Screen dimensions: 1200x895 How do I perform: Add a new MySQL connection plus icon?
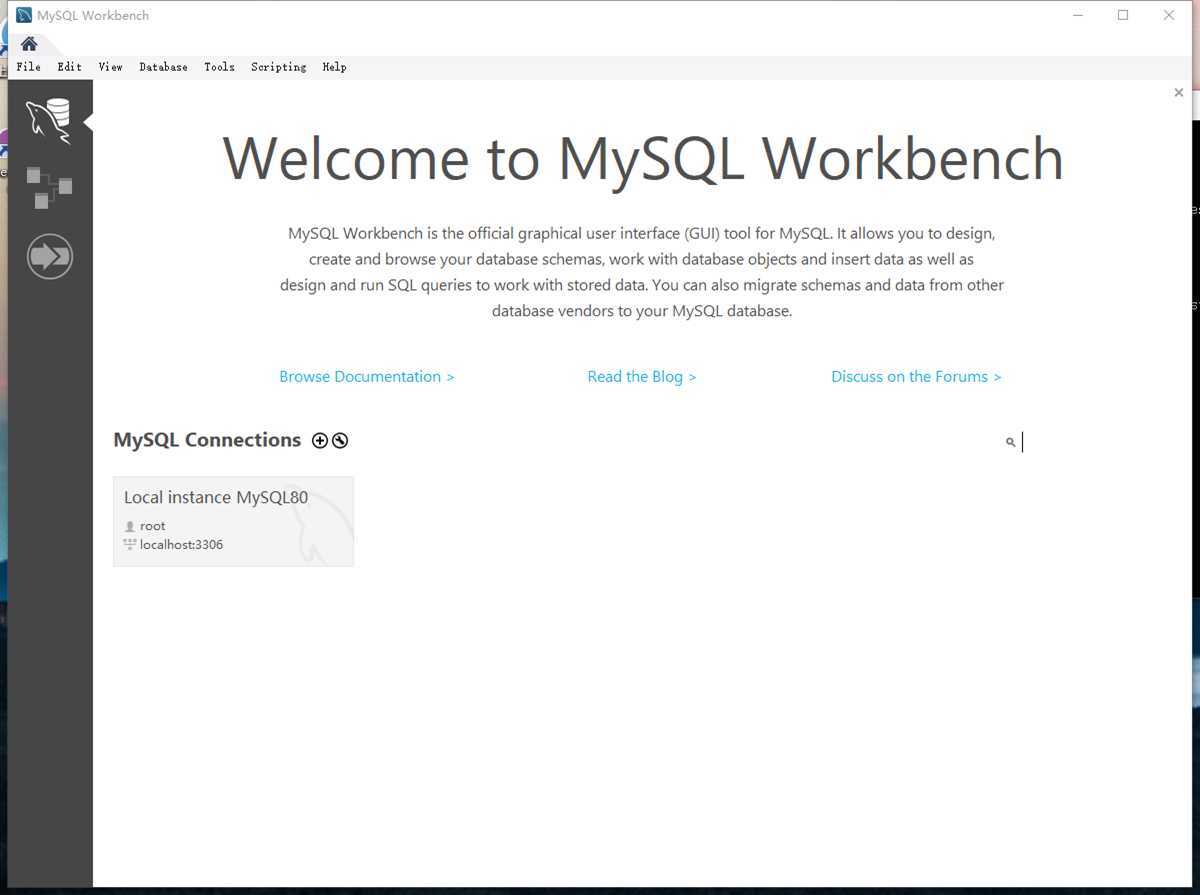click(x=320, y=441)
